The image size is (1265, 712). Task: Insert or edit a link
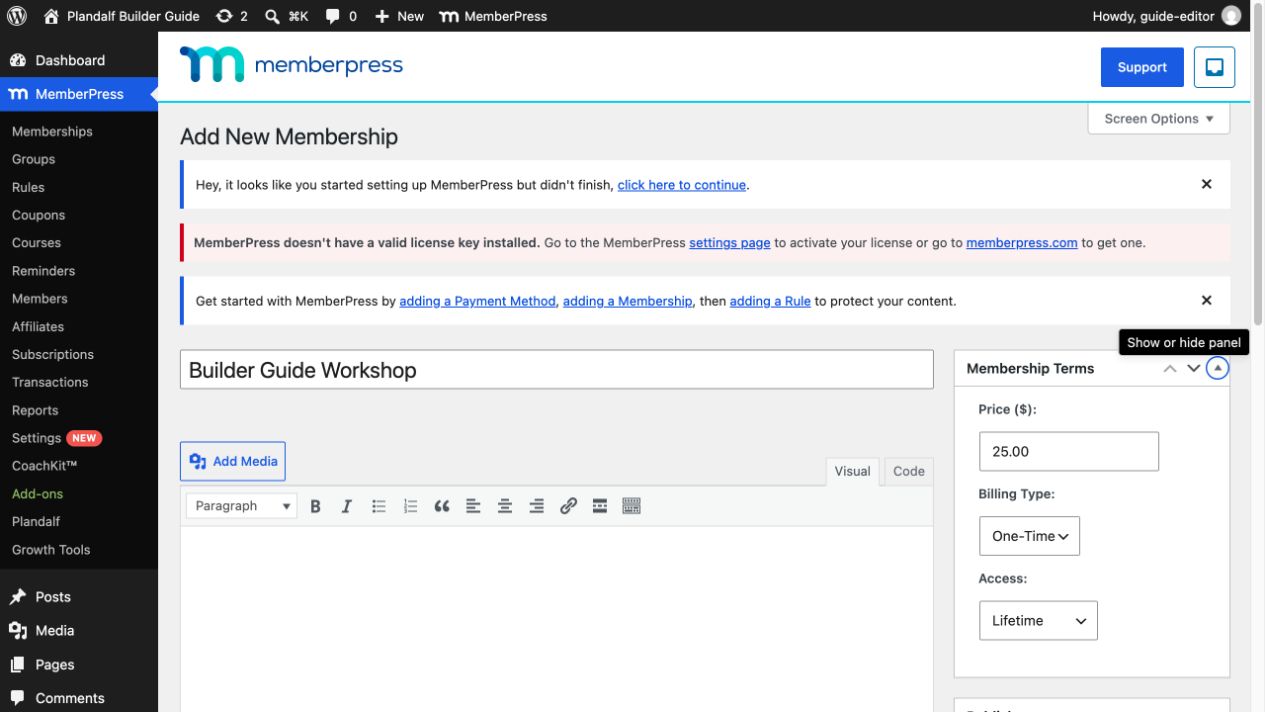(568, 506)
